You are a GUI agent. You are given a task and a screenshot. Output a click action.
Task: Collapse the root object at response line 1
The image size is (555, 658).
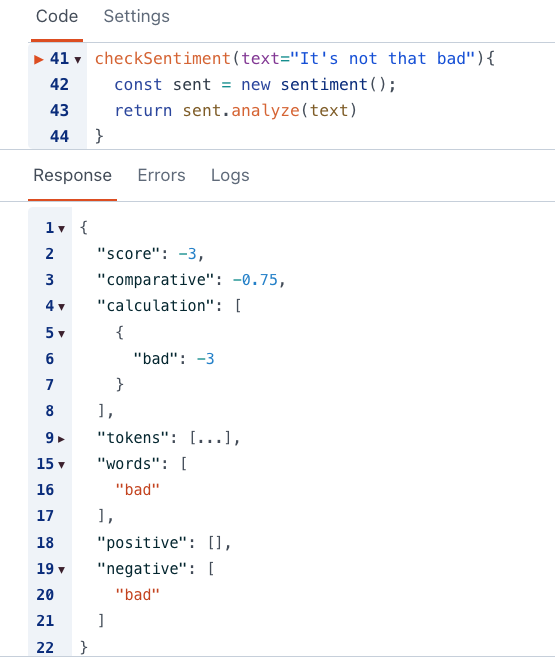[62, 229]
